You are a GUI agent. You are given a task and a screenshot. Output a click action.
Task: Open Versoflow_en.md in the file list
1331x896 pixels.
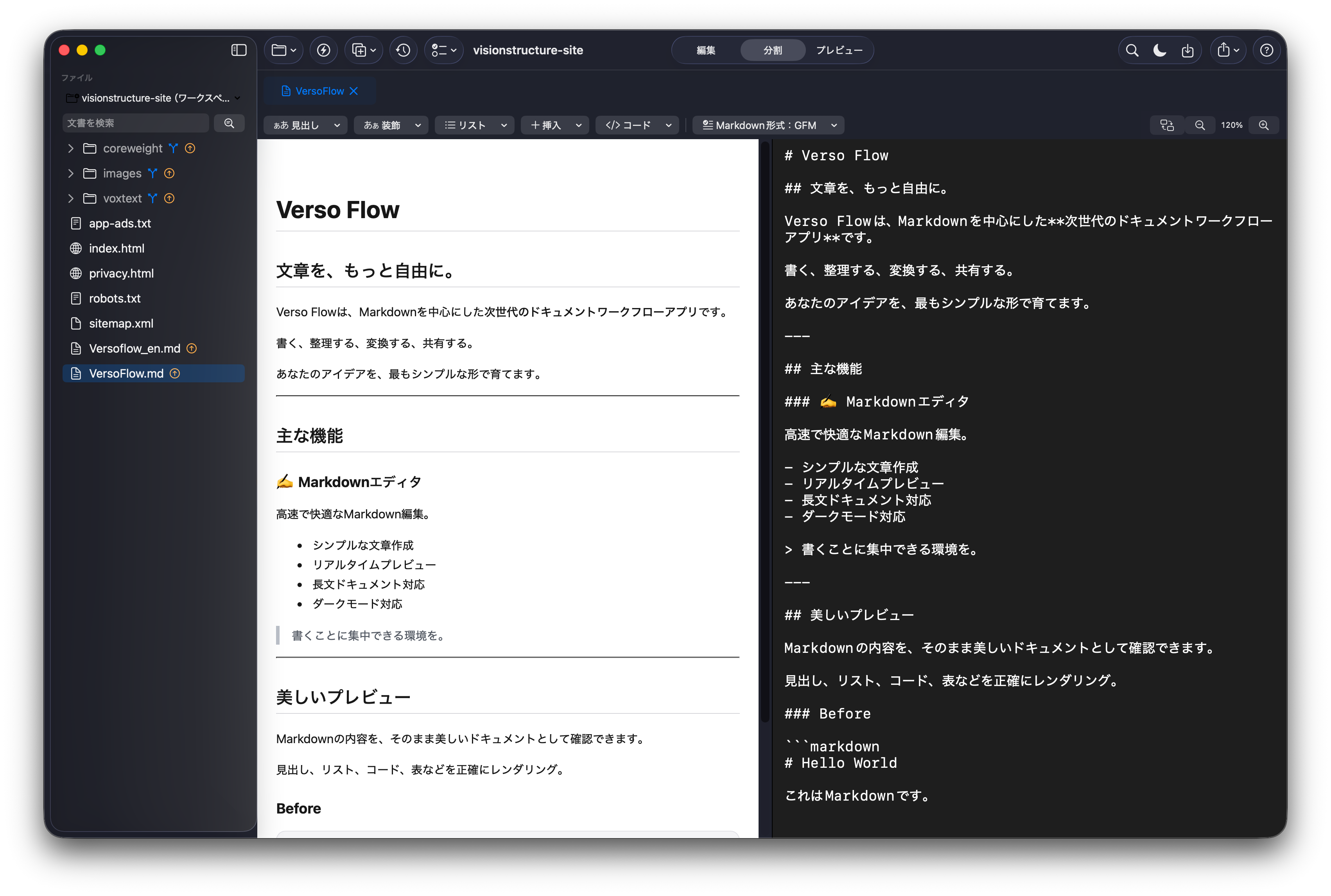click(x=154, y=349)
